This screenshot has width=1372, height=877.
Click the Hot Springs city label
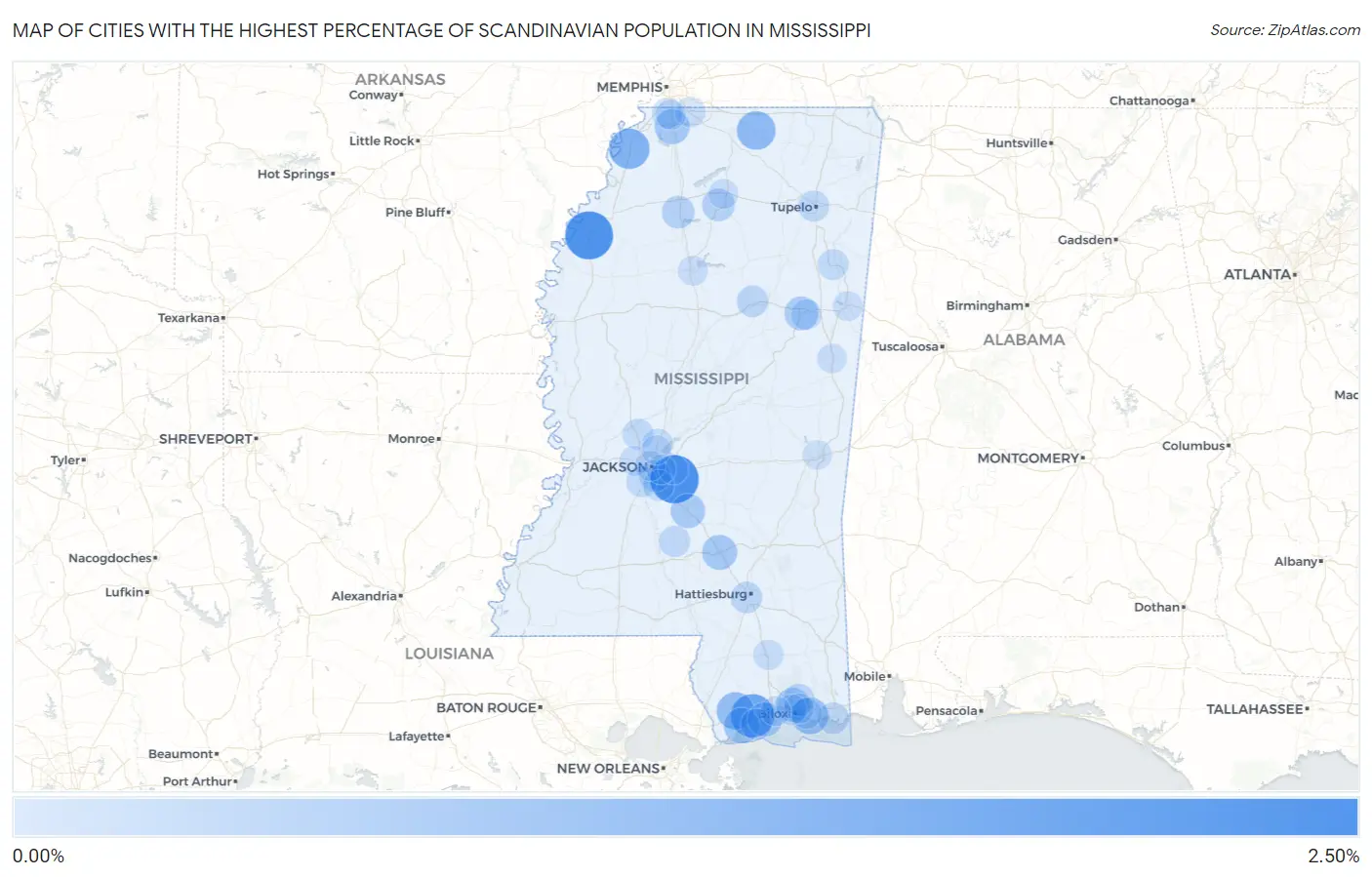coord(294,174)
